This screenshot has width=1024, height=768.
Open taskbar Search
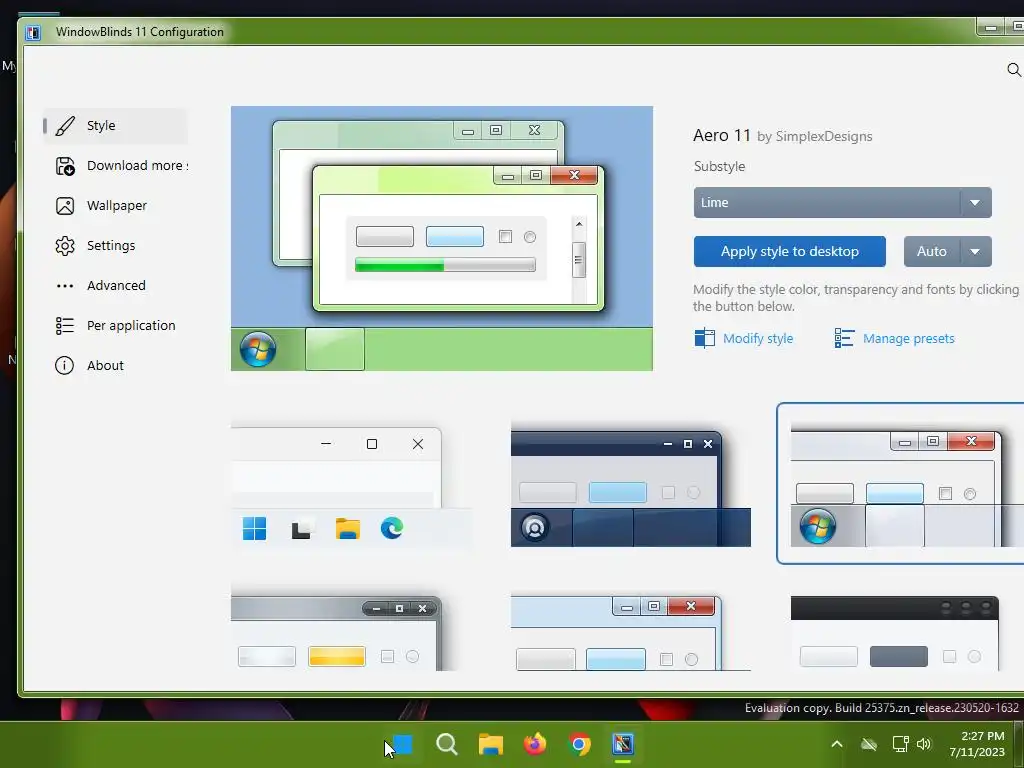[447, 744]
